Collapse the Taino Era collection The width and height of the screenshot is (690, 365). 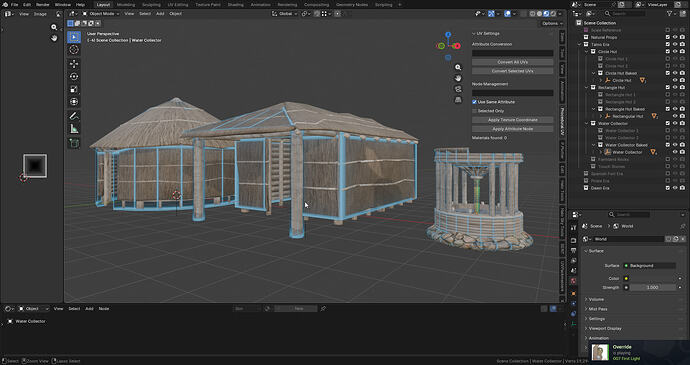(580, 44)
